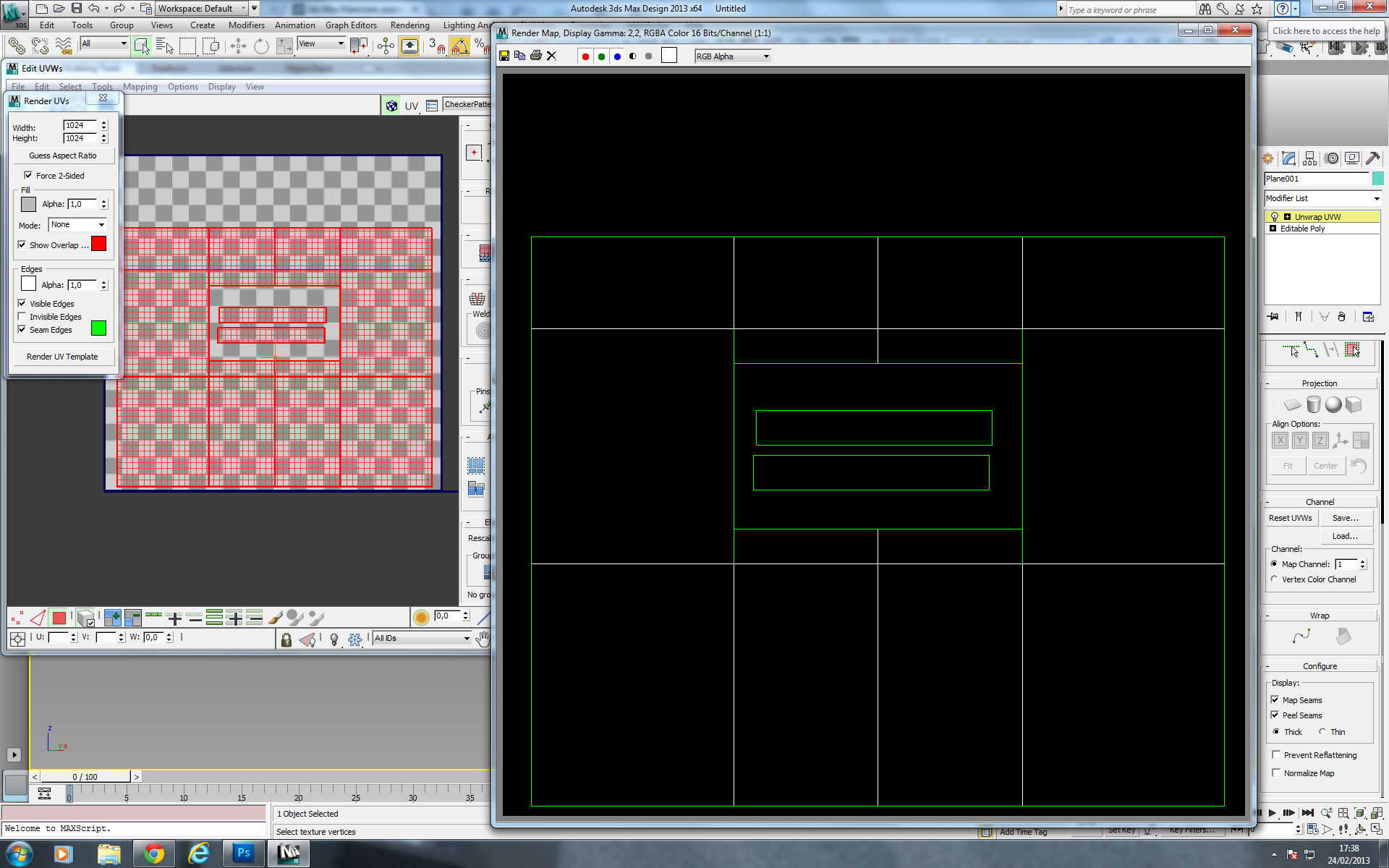Viewport: 1389px width, 868px height.
Task: Open the Mapping menu in Edit UVWs
Action: tap(140, 87)
